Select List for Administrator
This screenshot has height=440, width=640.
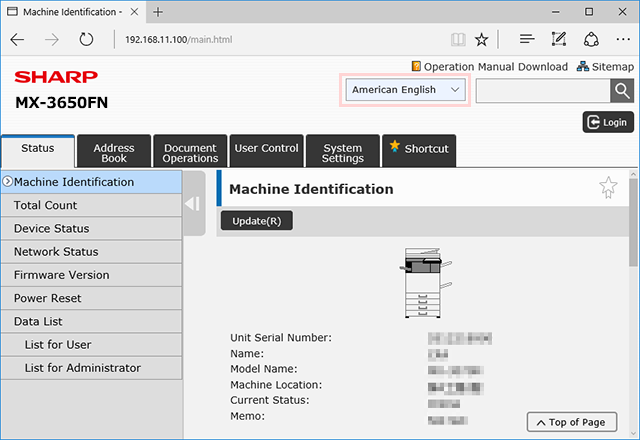tap(91, 368)
